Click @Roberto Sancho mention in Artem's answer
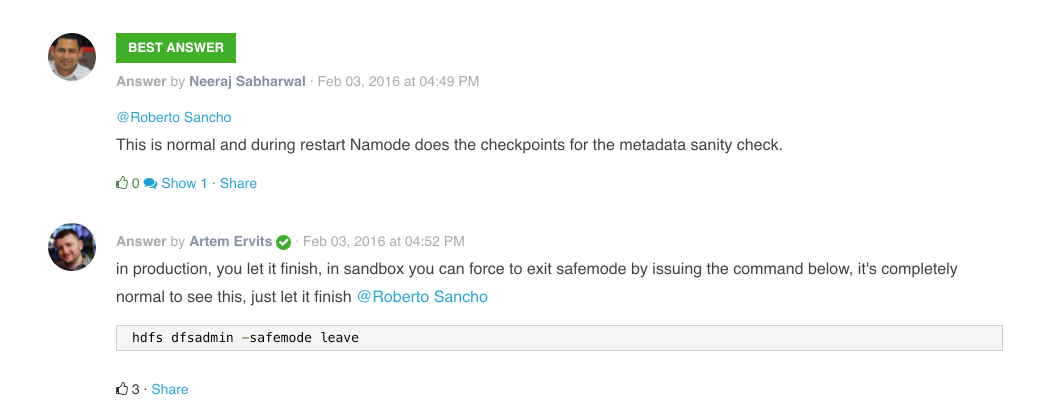 [422, 297]
